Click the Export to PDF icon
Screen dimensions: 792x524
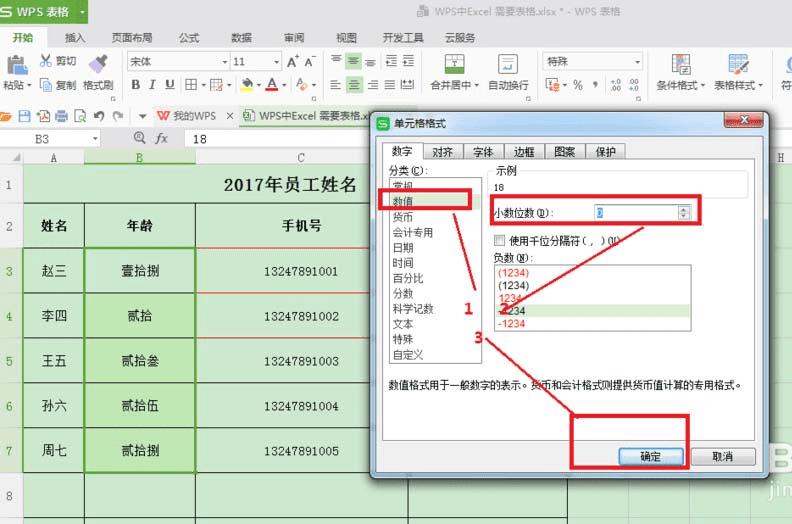click(x=43, y=116)
